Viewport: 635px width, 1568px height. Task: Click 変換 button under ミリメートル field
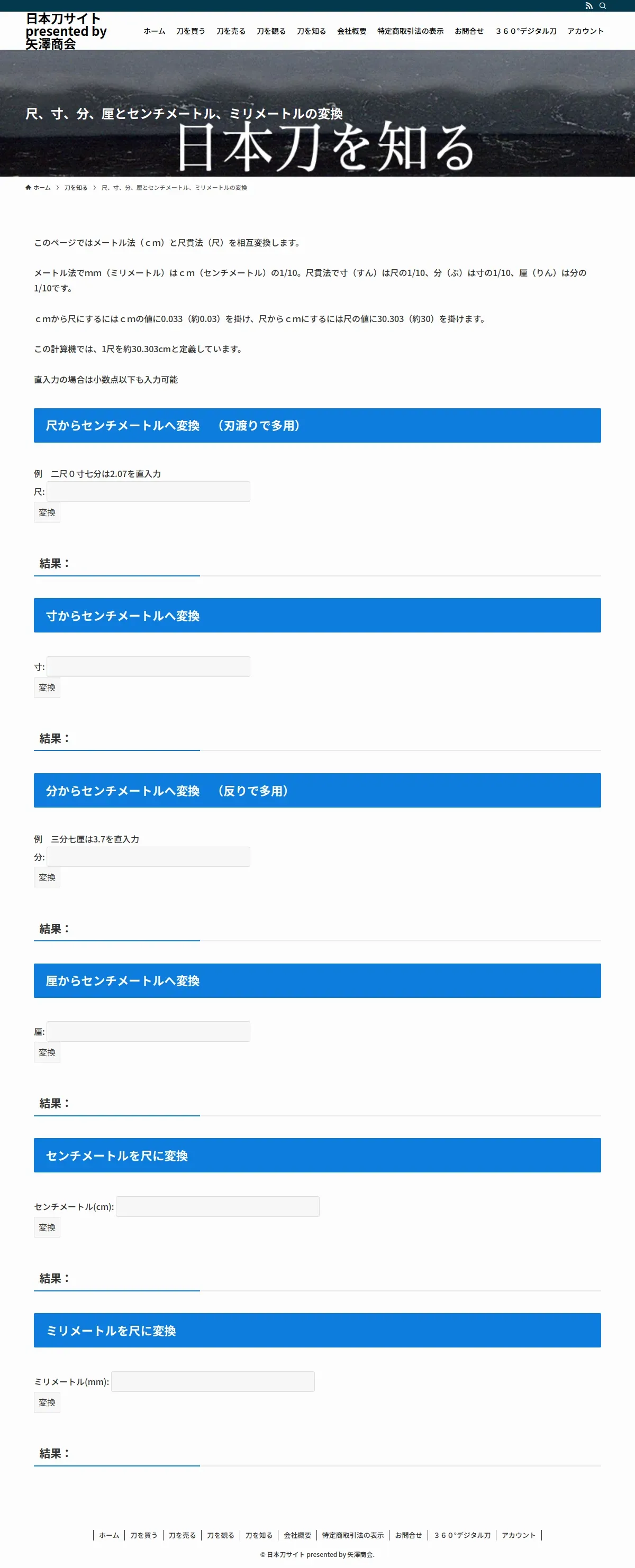[x=47, y=1402]
